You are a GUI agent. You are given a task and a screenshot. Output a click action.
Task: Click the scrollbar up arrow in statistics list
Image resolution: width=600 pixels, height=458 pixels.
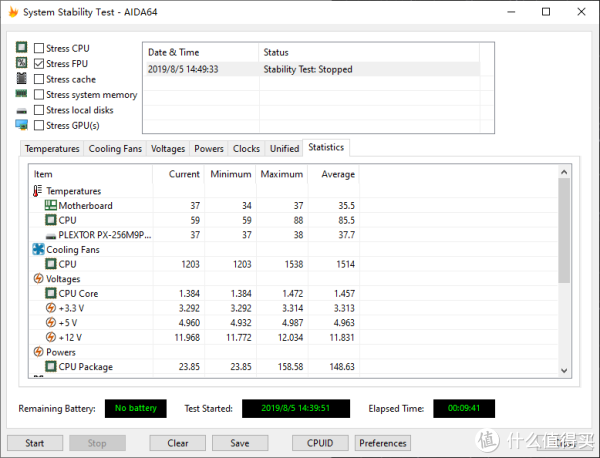click(x=564, y=172)
